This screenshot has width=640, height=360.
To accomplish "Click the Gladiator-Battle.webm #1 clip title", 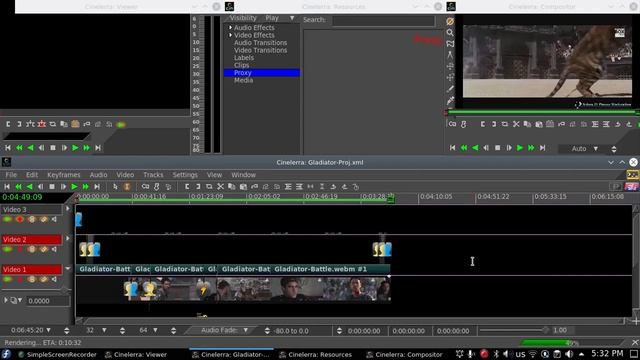I will click(x=320, y=269).
